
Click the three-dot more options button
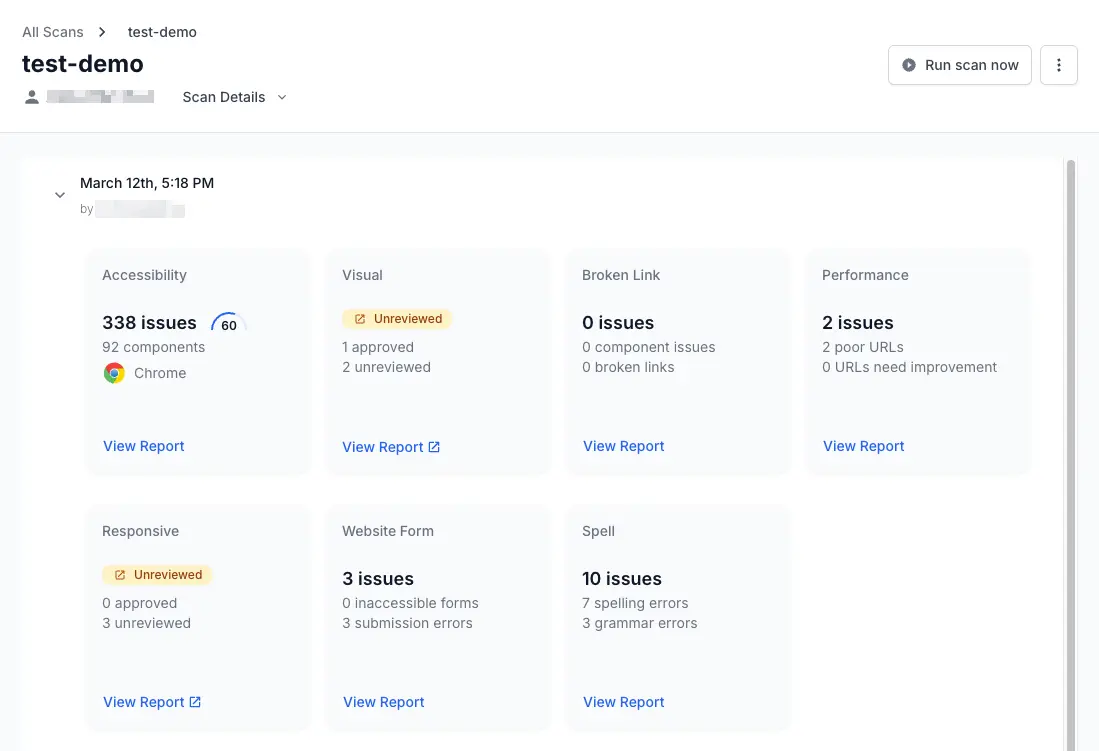[x=1059, y=65]
